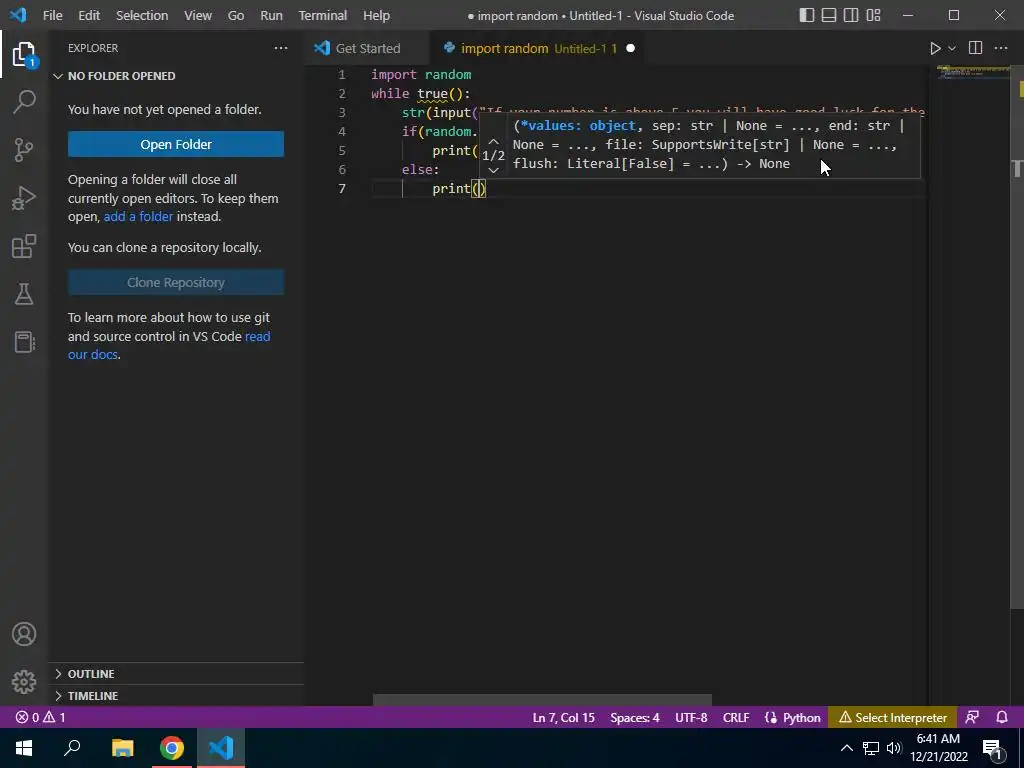Image resolution: width=1024 pixels, height=768 pixels.
Task: Click Ln 7, Col 15 position indicator
Action: [x=564, y=717]
